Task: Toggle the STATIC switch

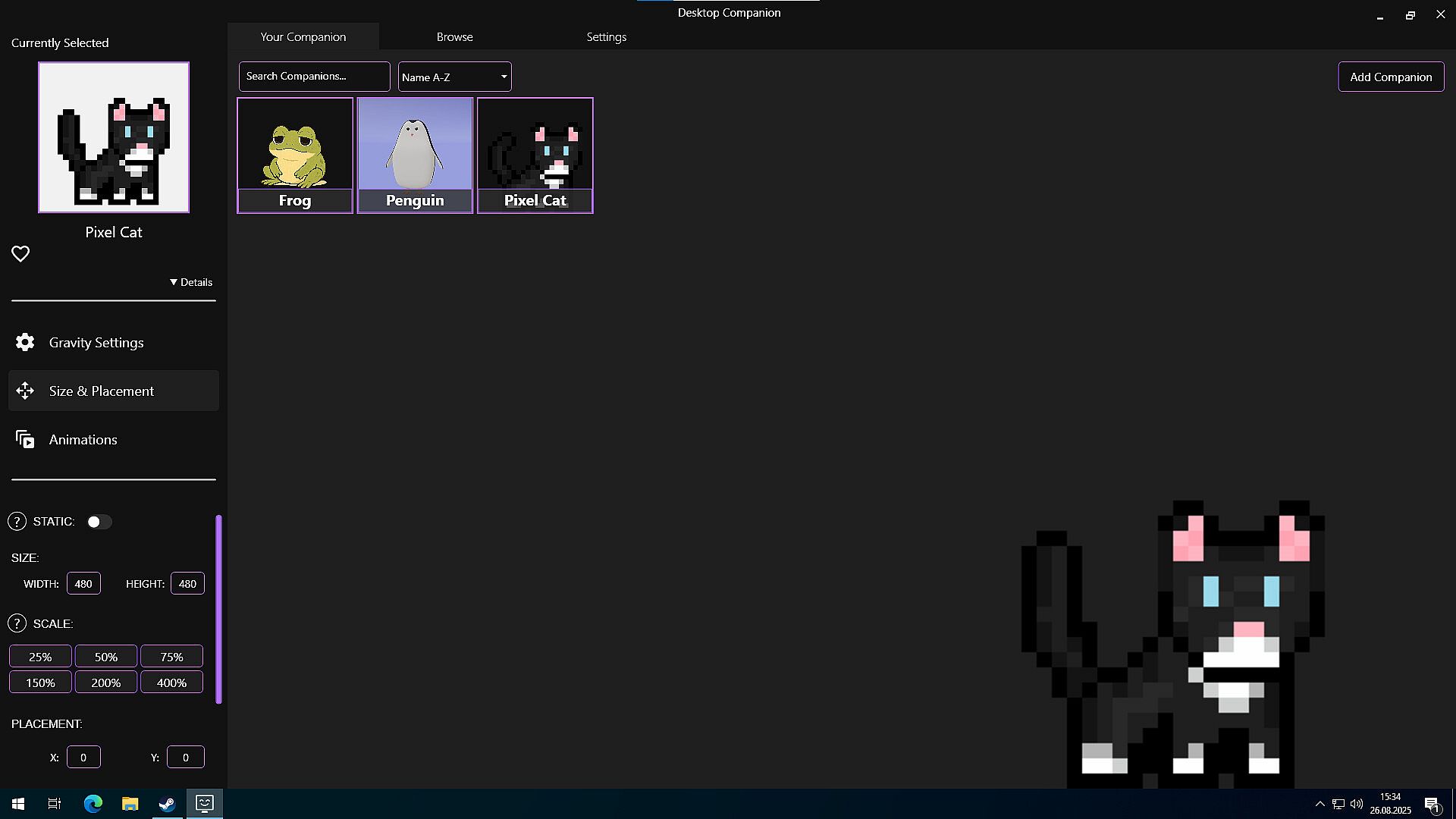Action: pos(99,522)
